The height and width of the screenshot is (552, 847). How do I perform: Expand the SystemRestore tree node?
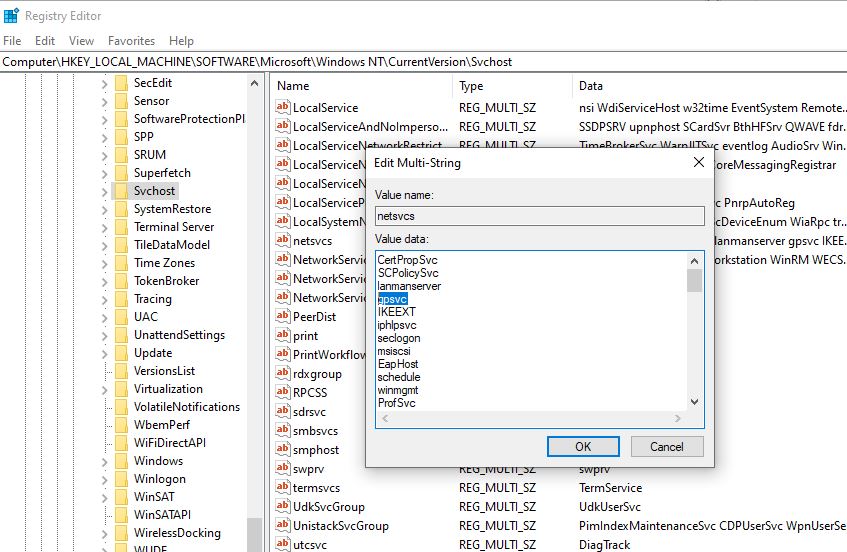coord(104,210)
